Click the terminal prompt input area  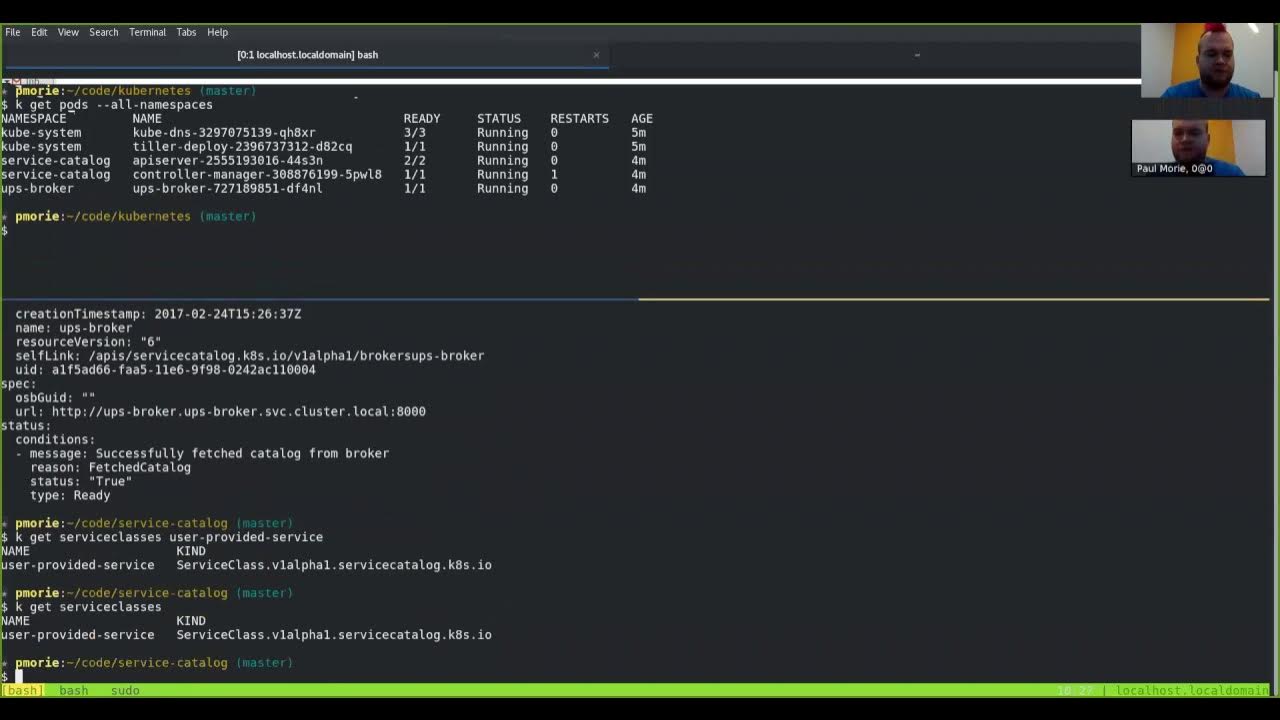tap(20, 676)
